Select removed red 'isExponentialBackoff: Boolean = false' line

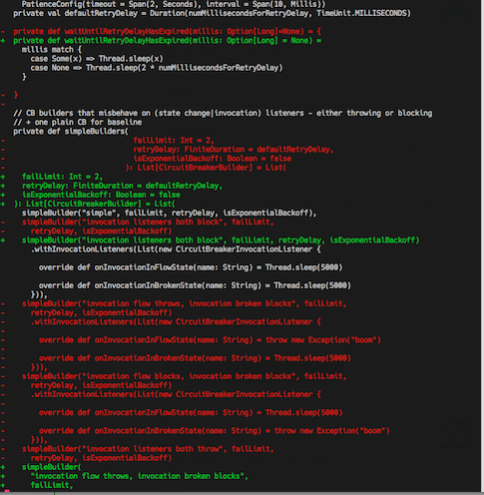[212, 158]
